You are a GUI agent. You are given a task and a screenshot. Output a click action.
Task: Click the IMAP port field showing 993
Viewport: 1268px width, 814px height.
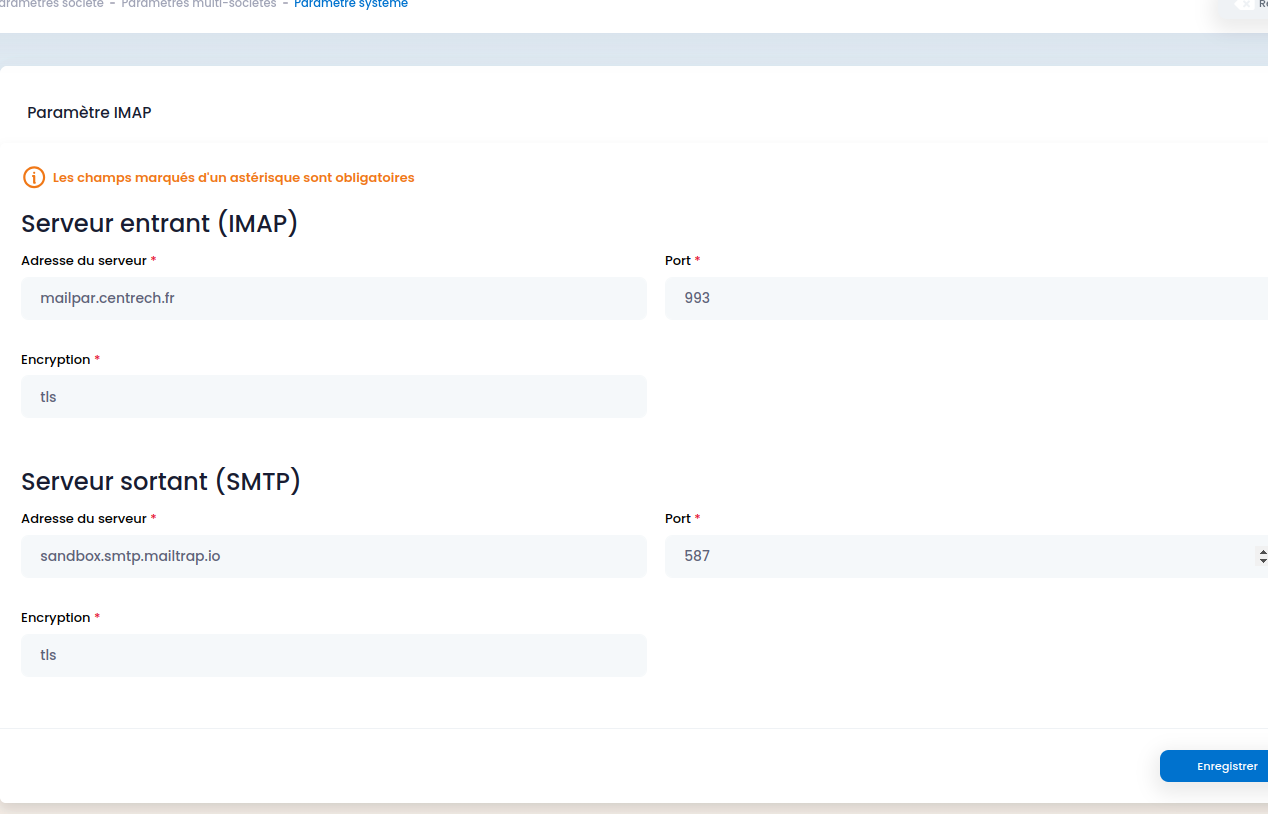pos(966,298)
